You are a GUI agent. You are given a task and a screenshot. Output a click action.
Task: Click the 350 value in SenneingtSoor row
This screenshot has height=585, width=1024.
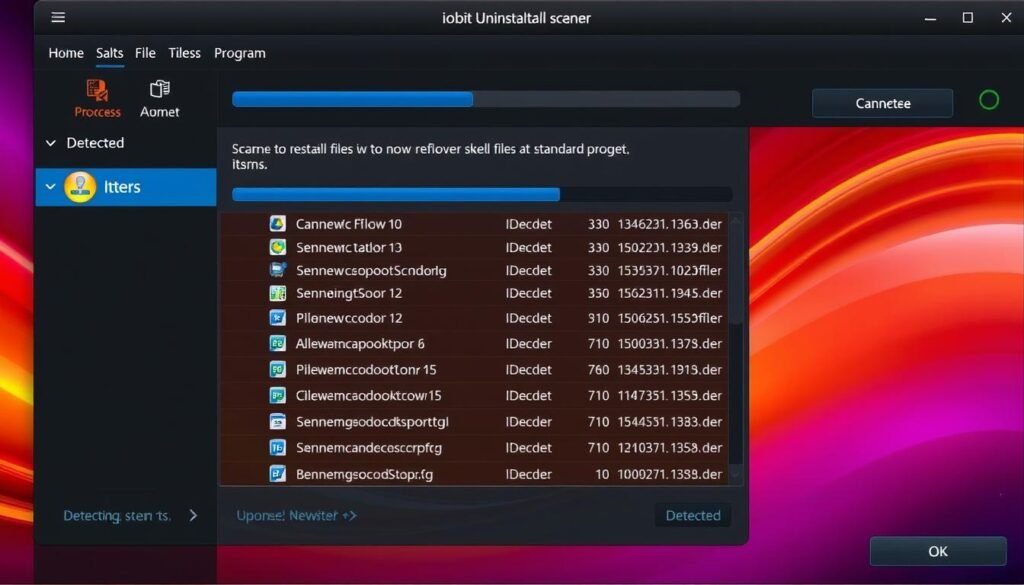coord(598,293)
